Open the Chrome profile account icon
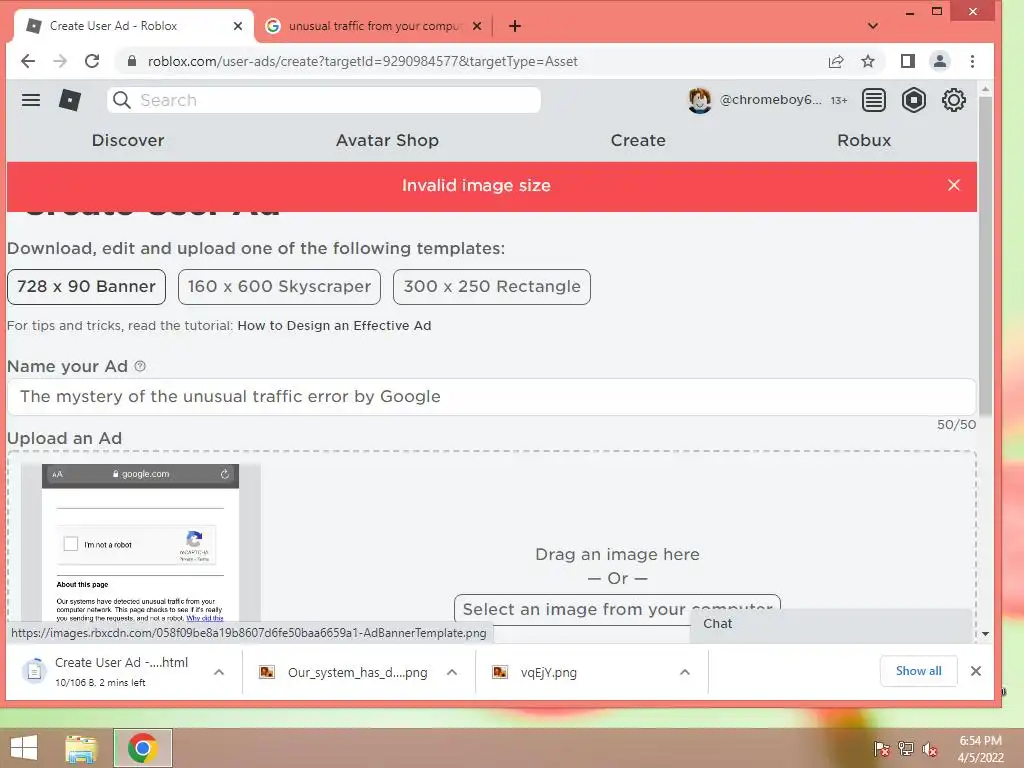 coord(940,61)
